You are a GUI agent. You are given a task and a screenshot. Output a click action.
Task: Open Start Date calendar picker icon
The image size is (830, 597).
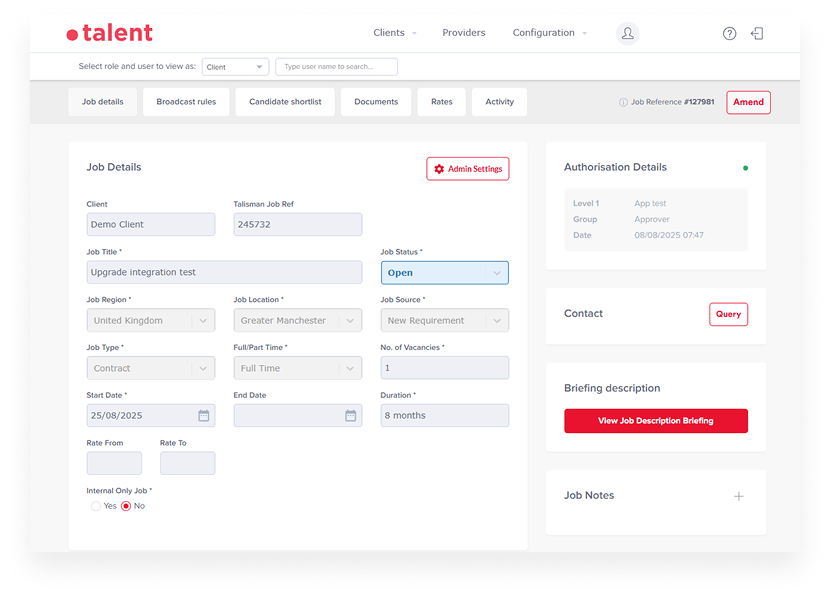204,416
